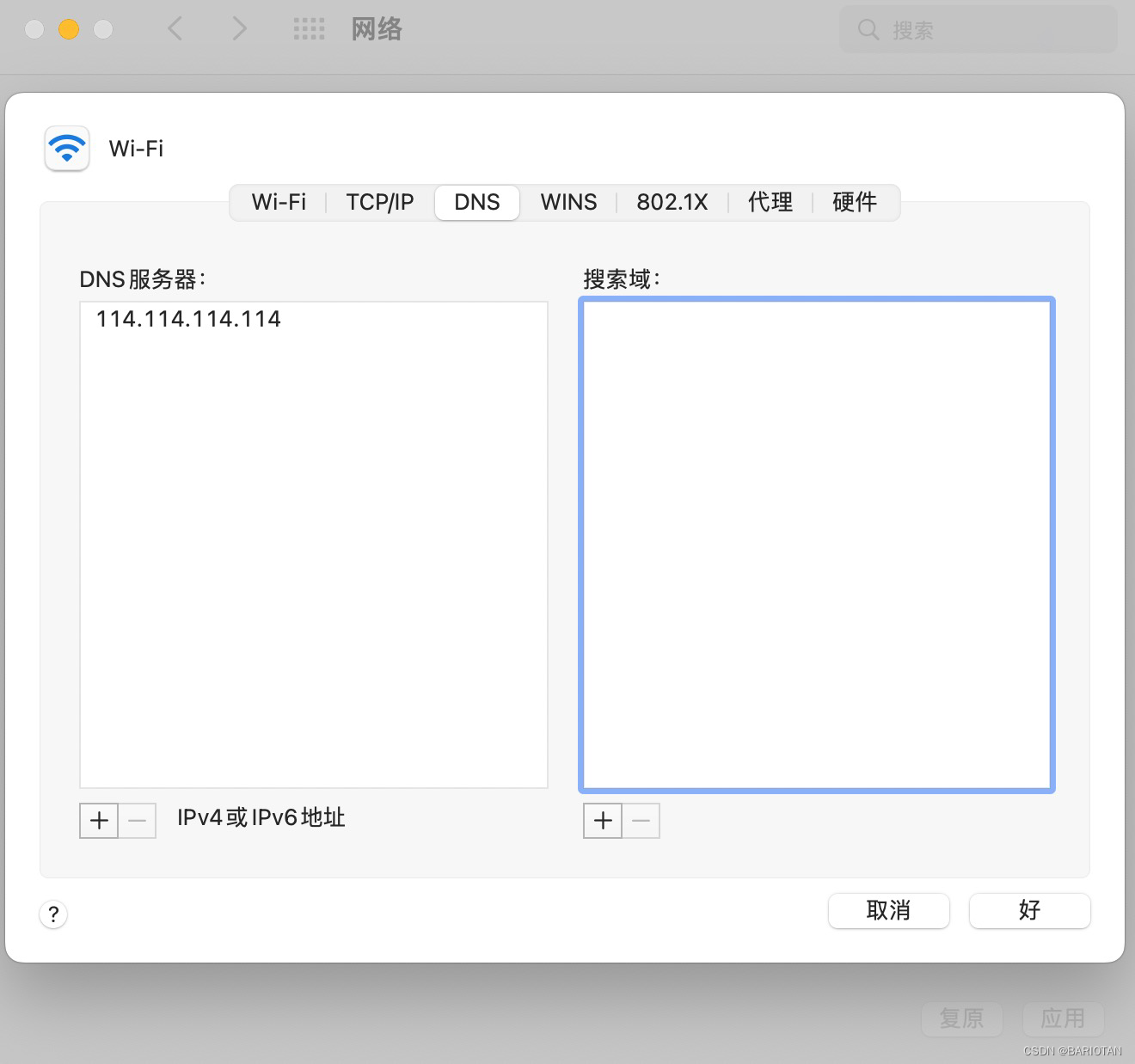Show all preferences via grid icon
Viewport: 1135px width, 1064px height.
click(309, 29)
